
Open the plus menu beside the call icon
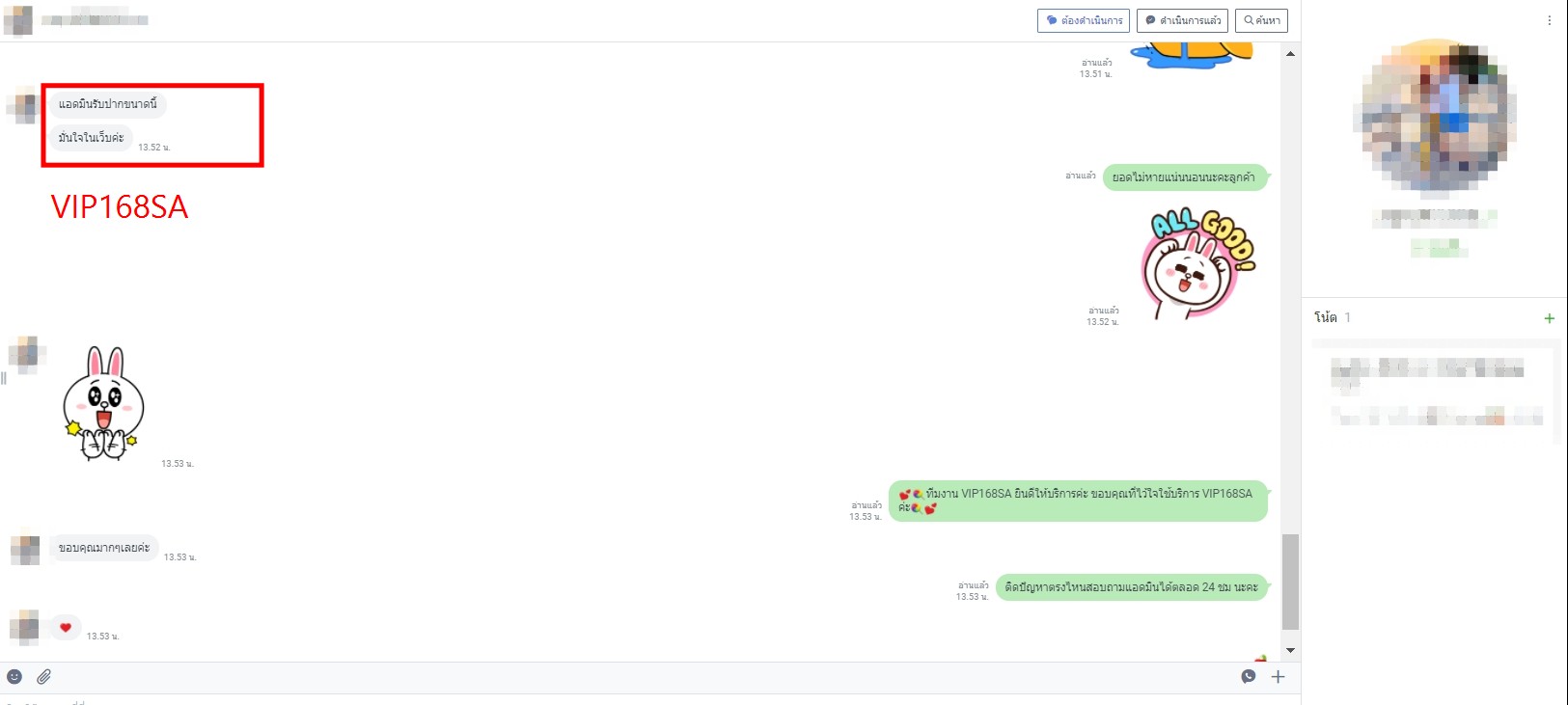point(1278,677)
